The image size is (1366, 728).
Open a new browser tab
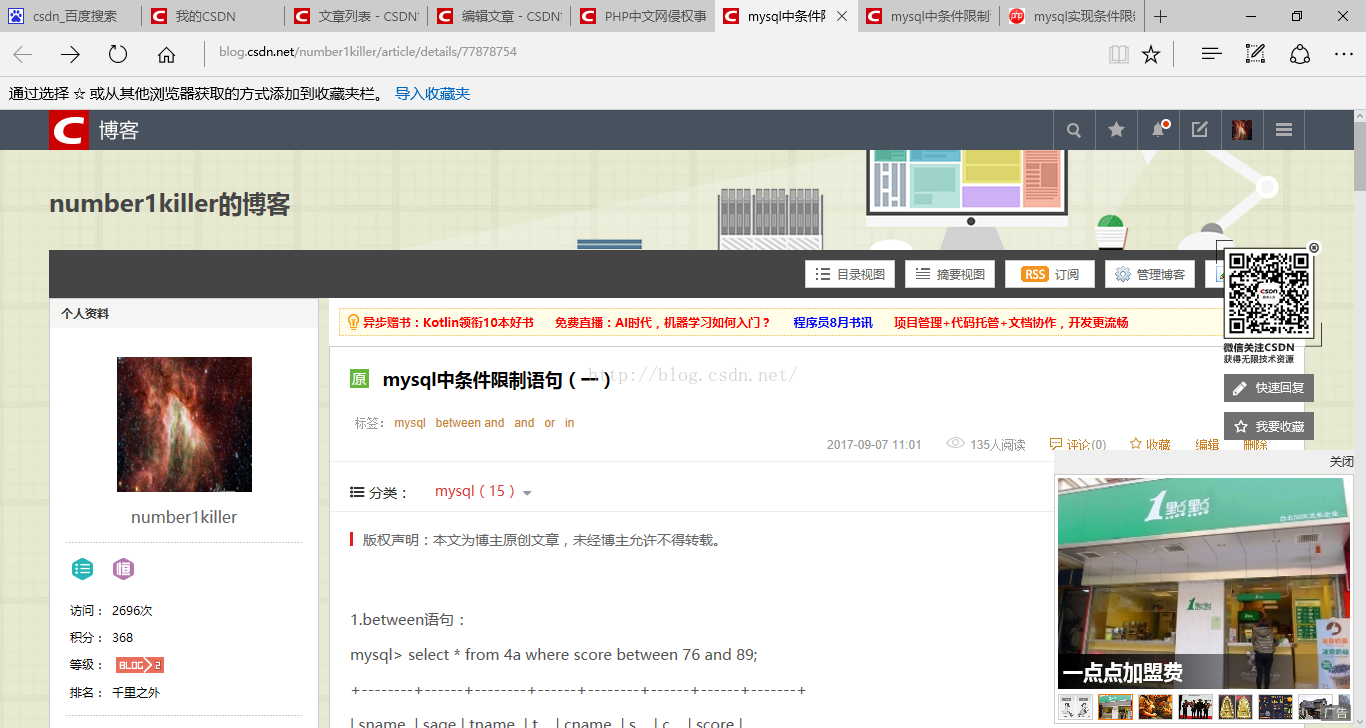pyautogui.click(x=1160, y=16)
